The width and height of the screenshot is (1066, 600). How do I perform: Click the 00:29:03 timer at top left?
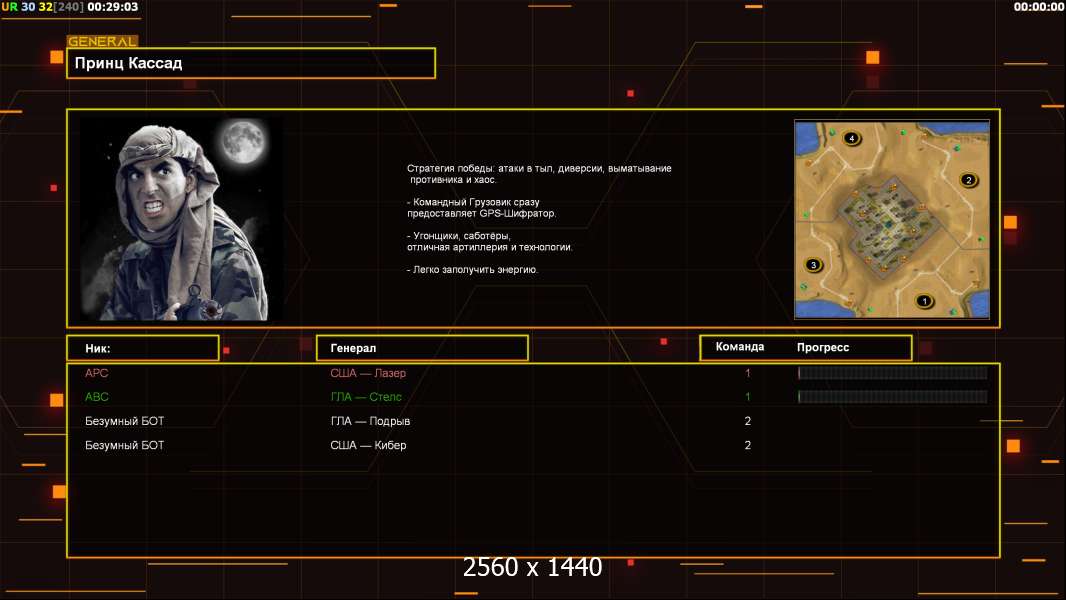point(113,7)
